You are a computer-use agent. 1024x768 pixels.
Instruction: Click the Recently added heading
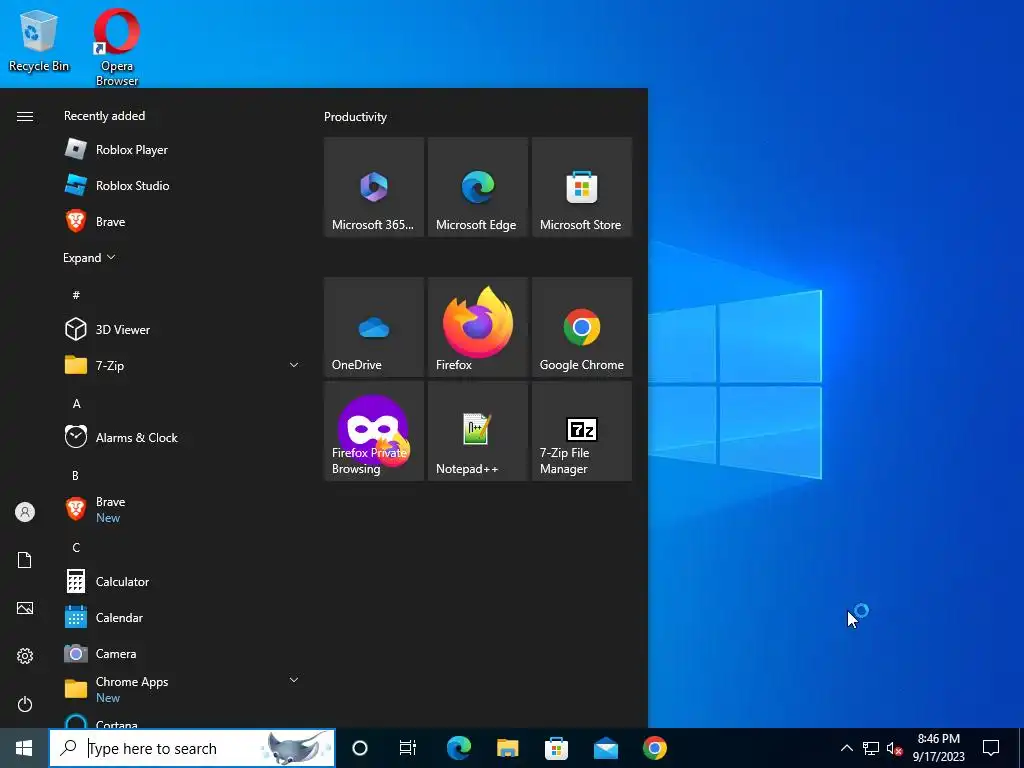pyautogui.click(x=104, y=116)
